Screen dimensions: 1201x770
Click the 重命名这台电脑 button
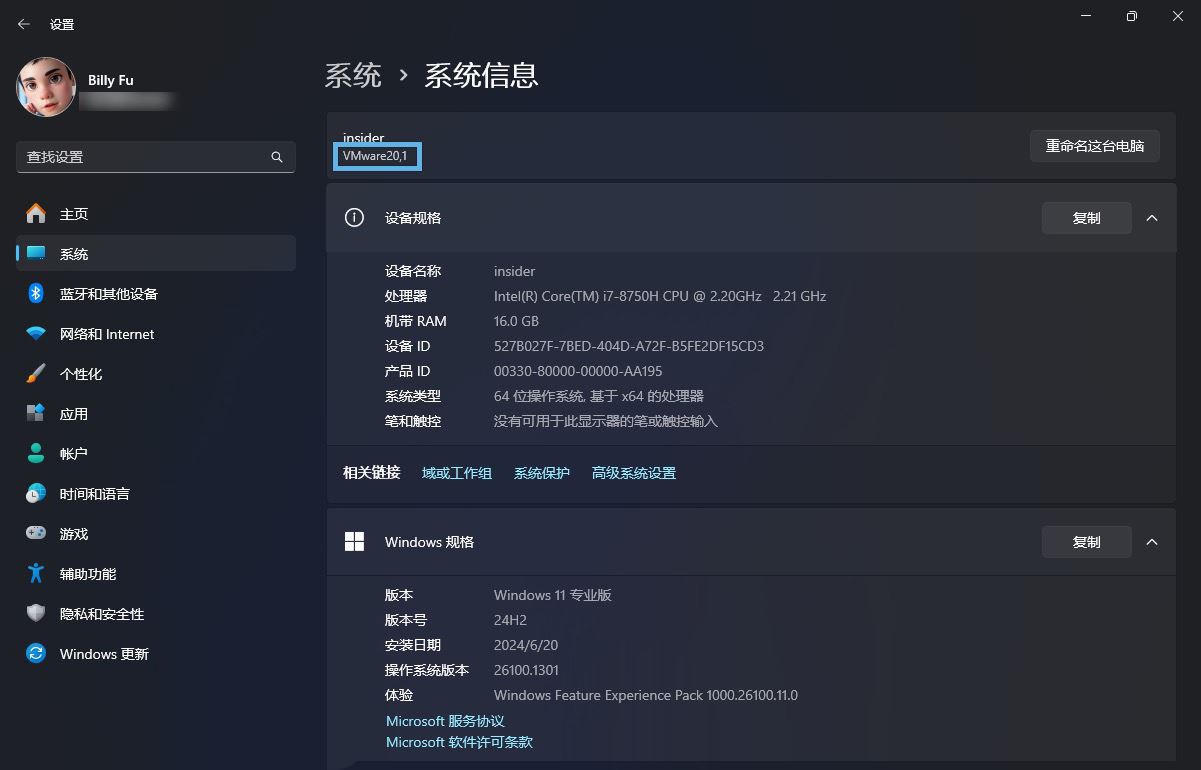pos(1094,145)
